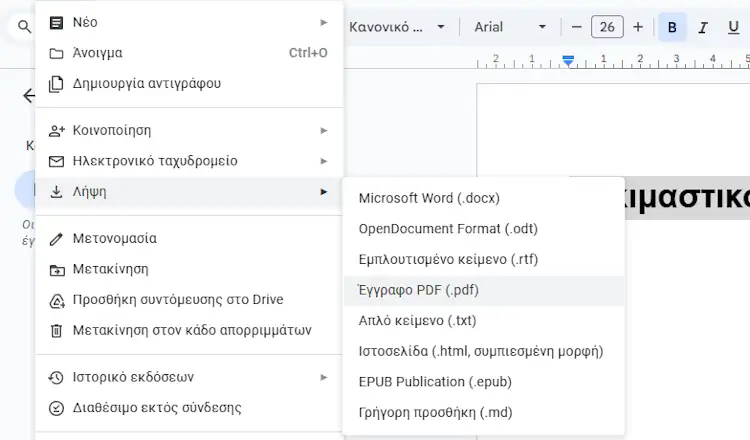
Task: Click the Νέο document icon
Action: (56, 22)
